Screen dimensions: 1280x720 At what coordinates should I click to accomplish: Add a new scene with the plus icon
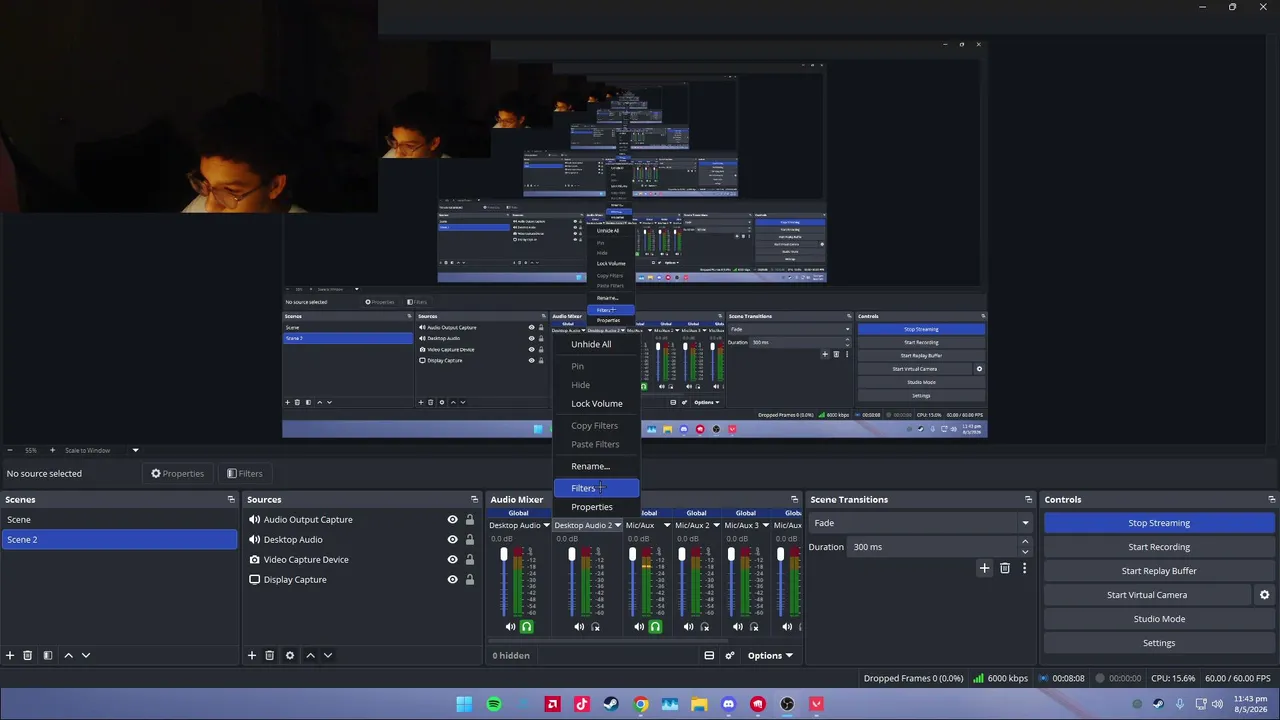pyautogui.click(x=10, y=655)
